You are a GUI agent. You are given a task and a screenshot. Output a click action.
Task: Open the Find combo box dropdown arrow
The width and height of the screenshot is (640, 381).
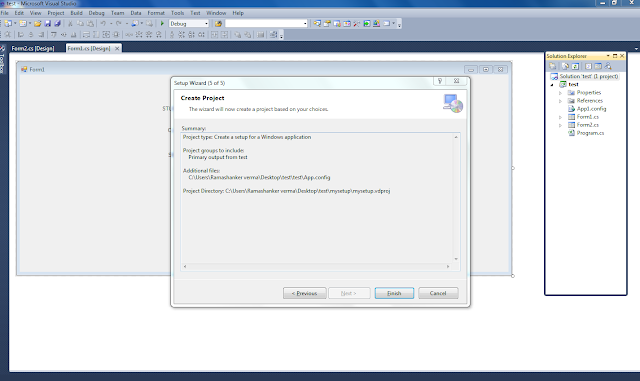click(x=305, y=24)
